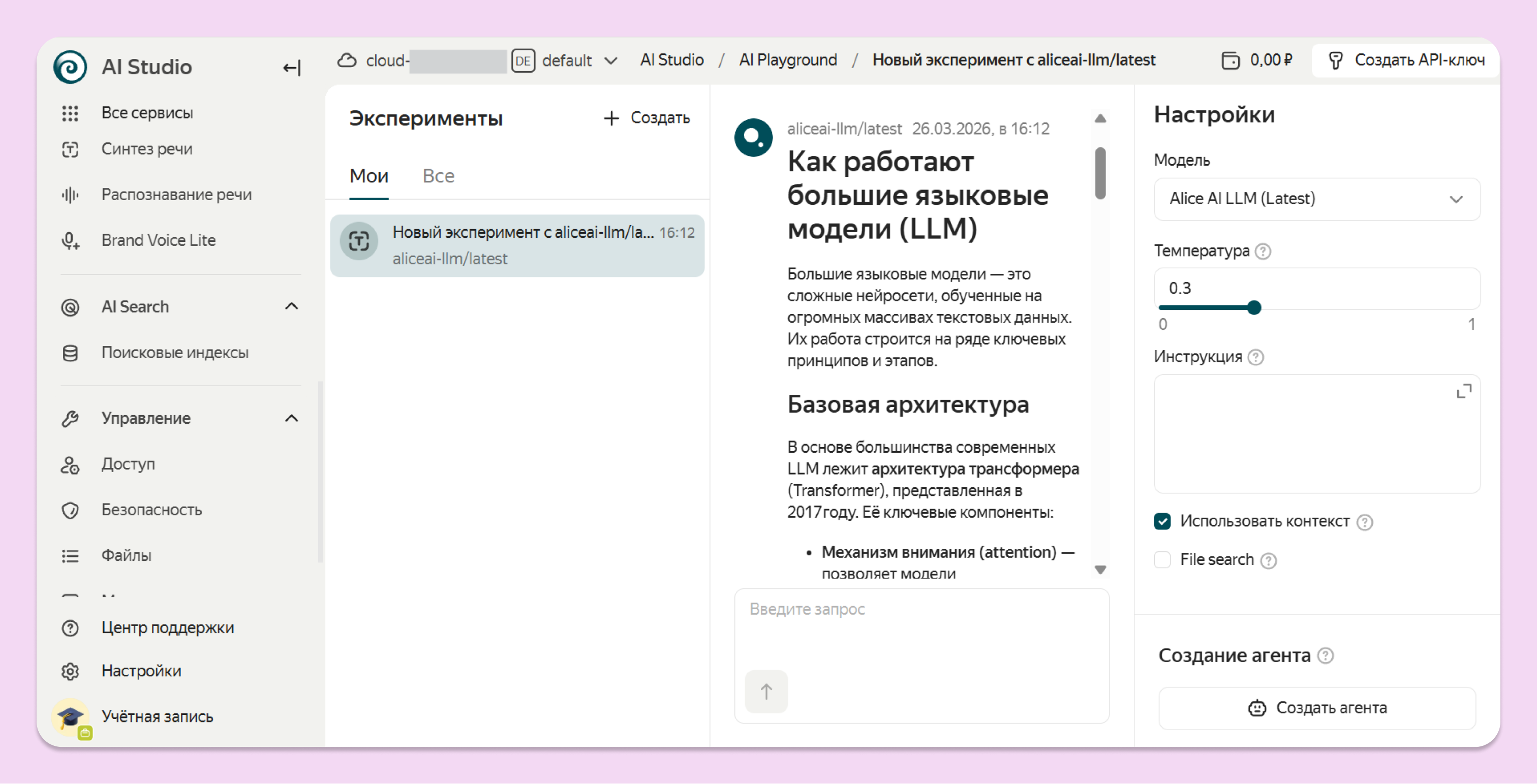Click the cloud icon in breadcrumb

tap(347, 60)
